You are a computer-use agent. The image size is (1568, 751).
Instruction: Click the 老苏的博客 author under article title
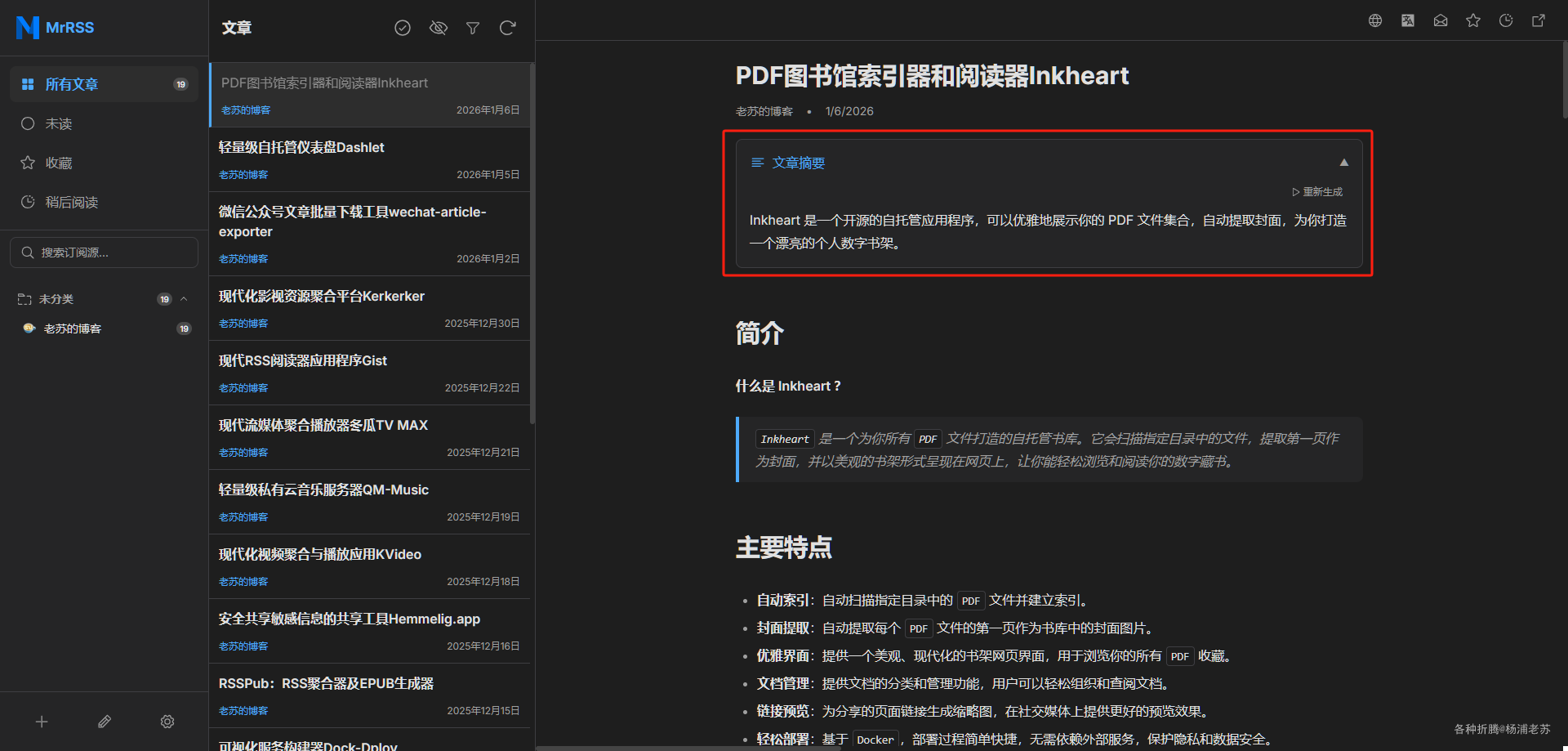764,111
